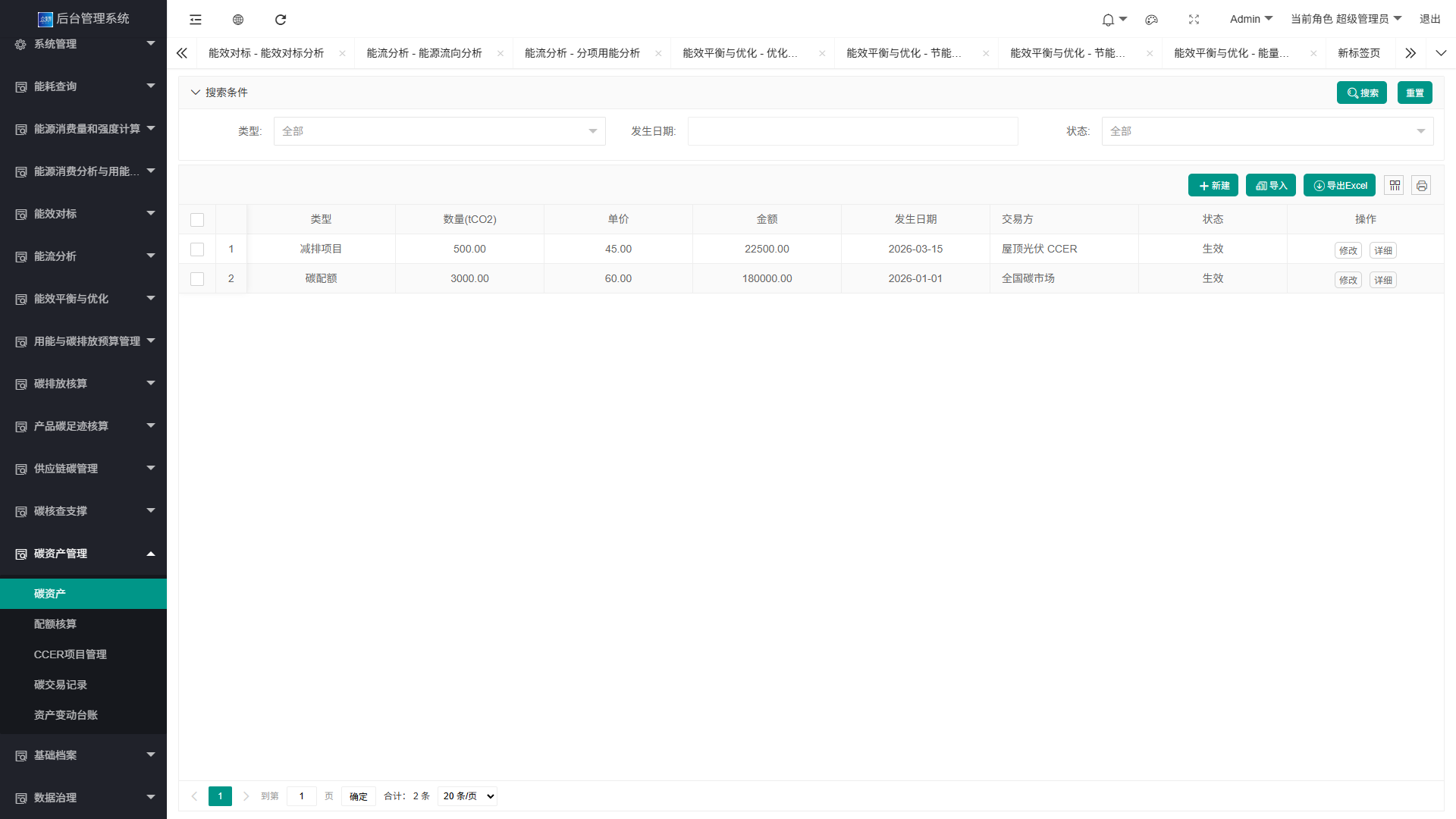Image resolution: width=1456 pixels, height=819 pixels.
Task: Open the 类型 dropdown
Action: tap(439, 131)
